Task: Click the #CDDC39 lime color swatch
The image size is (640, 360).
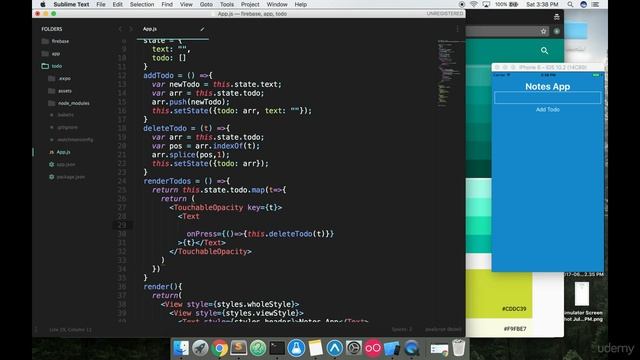Action: [x=499, y=293]
